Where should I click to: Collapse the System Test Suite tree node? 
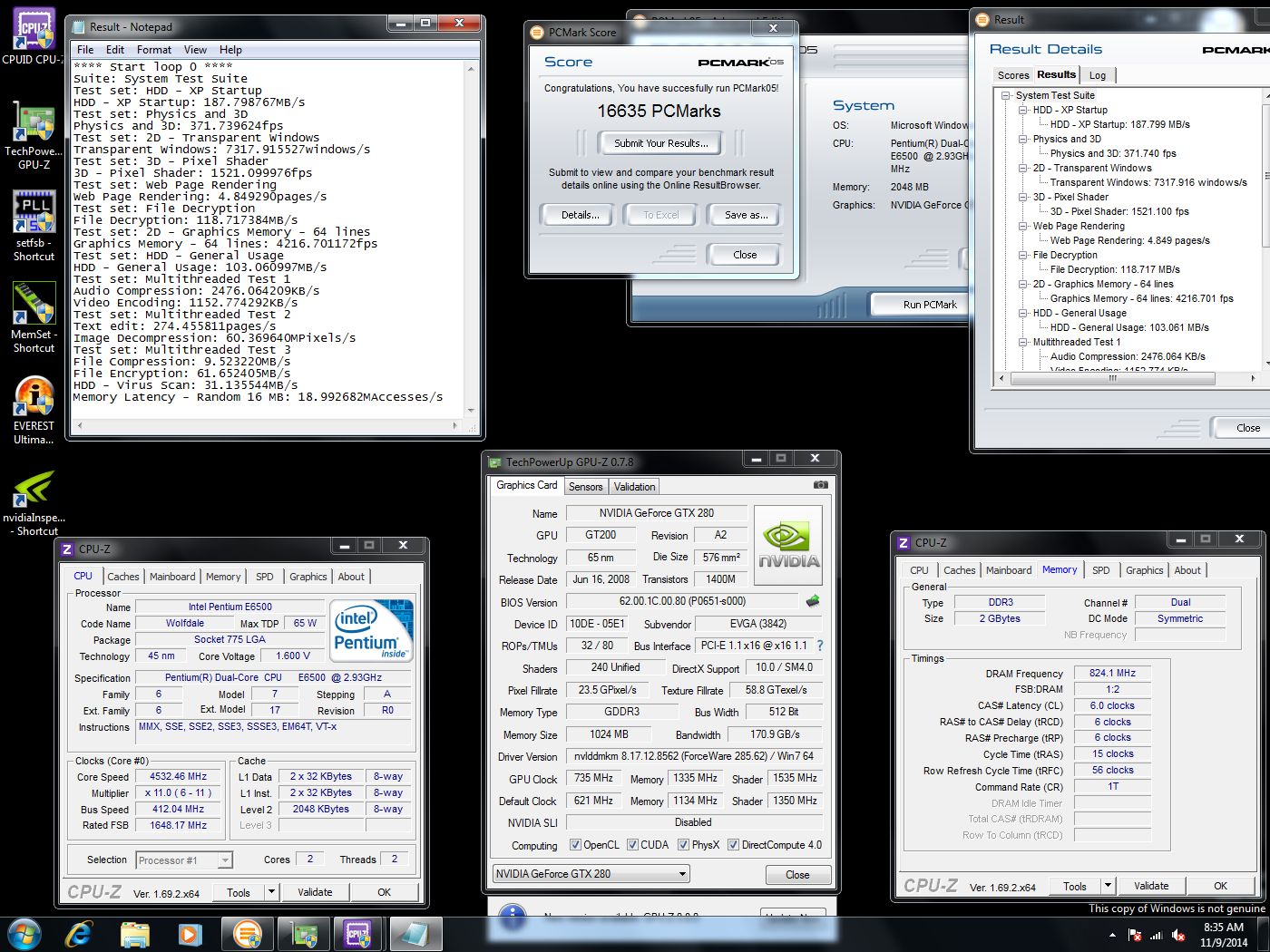(x=1005, y=95)
